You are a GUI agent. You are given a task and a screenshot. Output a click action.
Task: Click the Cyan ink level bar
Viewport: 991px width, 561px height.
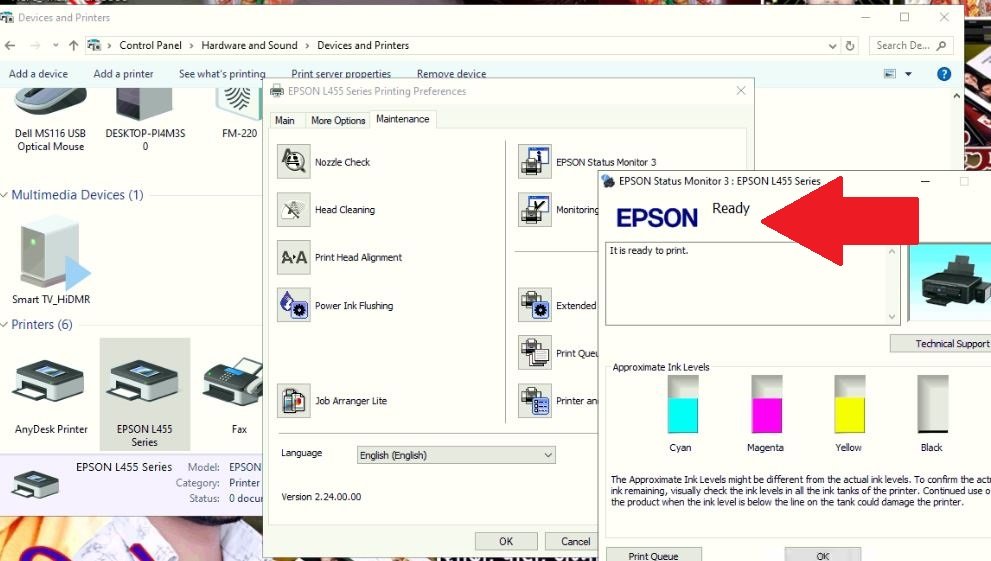click(x=683, y=404)
